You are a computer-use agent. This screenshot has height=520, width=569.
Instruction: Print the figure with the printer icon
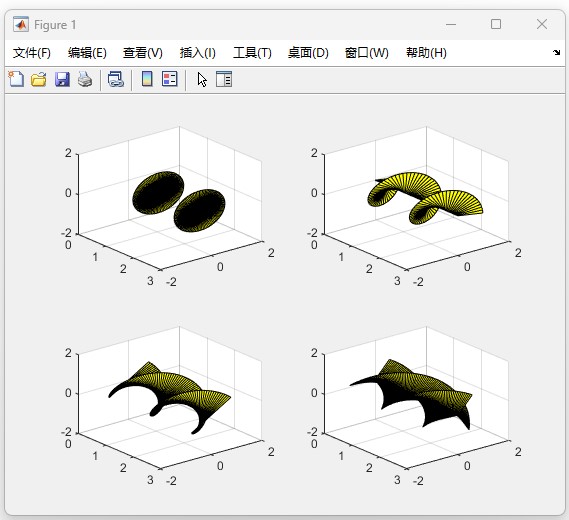pyautogui.click(x=85, y=79)
